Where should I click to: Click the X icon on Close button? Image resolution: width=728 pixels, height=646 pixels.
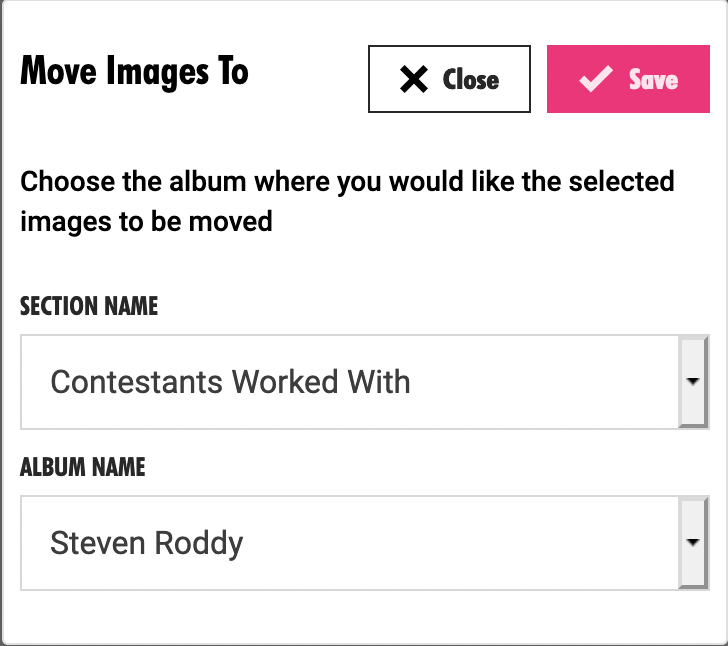click(x=413, y=80)
